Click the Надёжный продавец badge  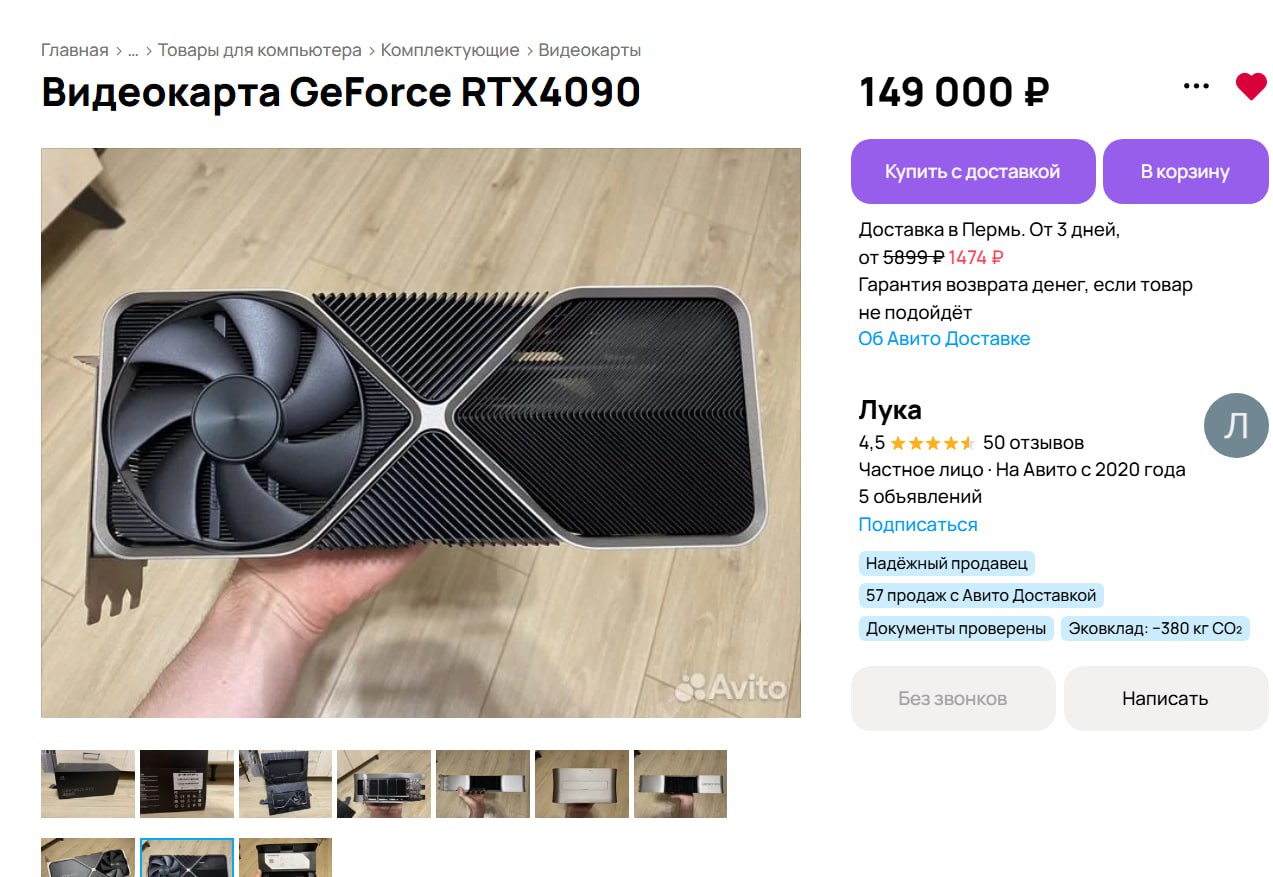pyautogui.click(x=947, y=564)
